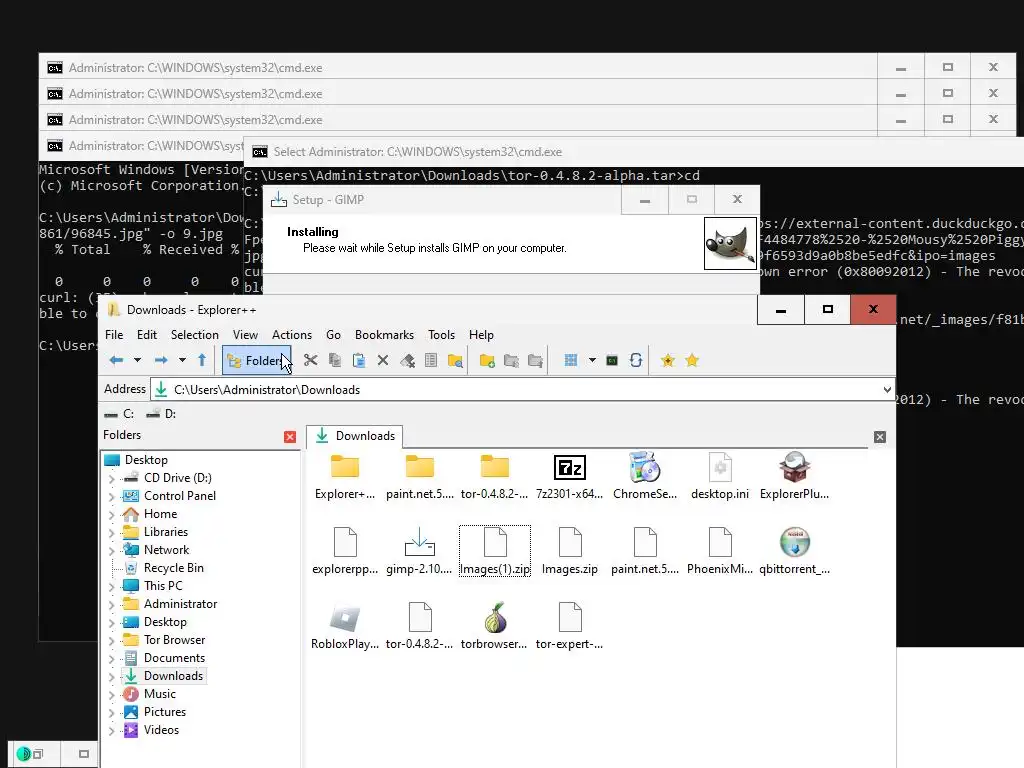1024x768 pixels.
Task: Toggle the Folders pane button
Action: pos(257,360)
